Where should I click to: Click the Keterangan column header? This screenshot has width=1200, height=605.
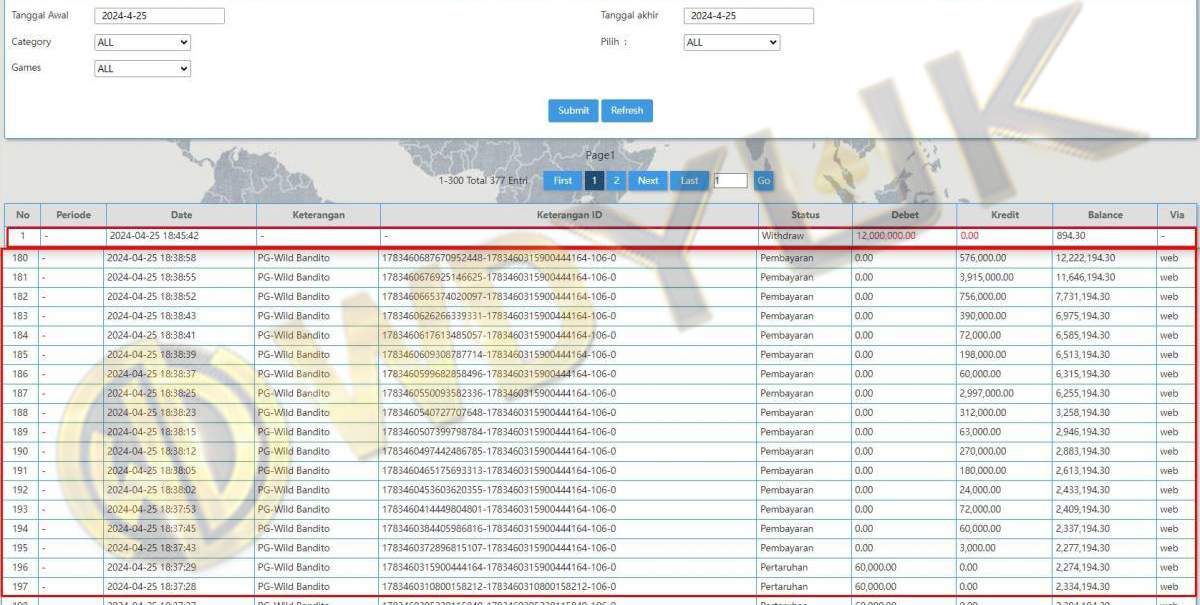318,215
